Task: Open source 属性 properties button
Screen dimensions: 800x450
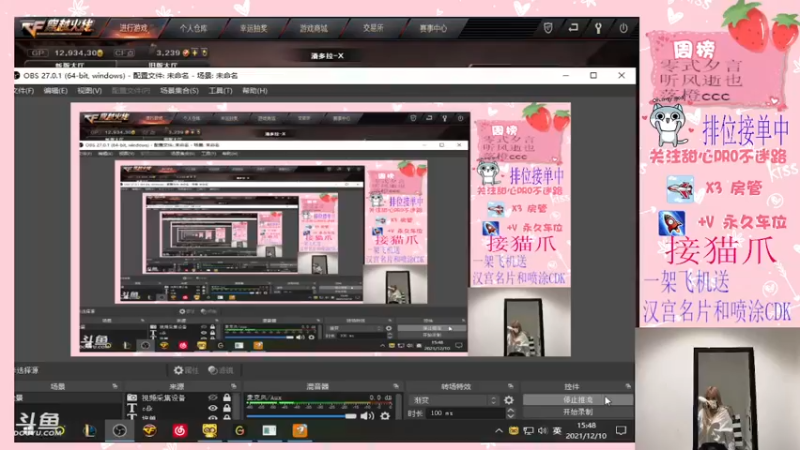Action: pyautogui.click(x=186, y=370)
